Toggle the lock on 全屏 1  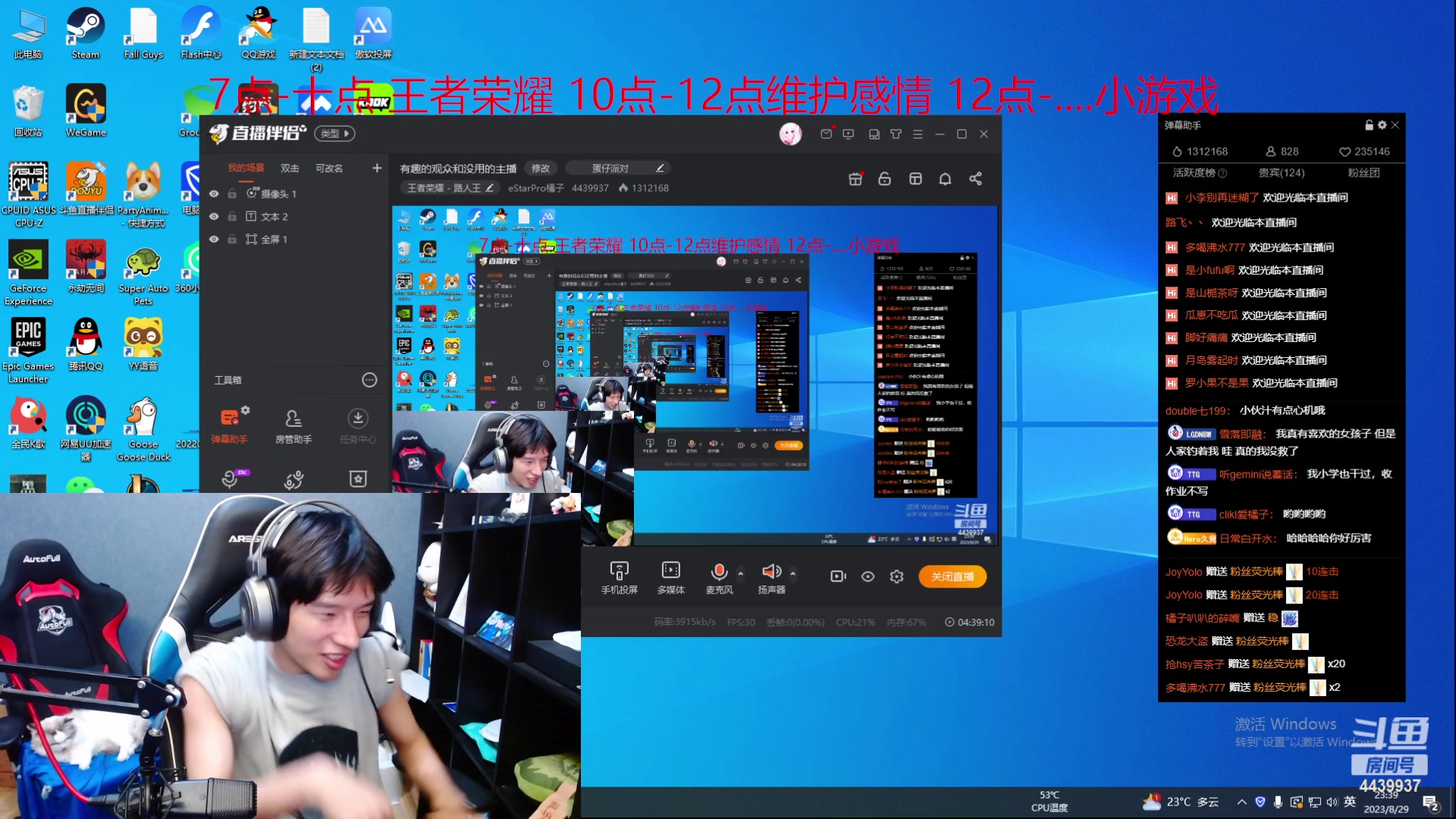[232, 240]
